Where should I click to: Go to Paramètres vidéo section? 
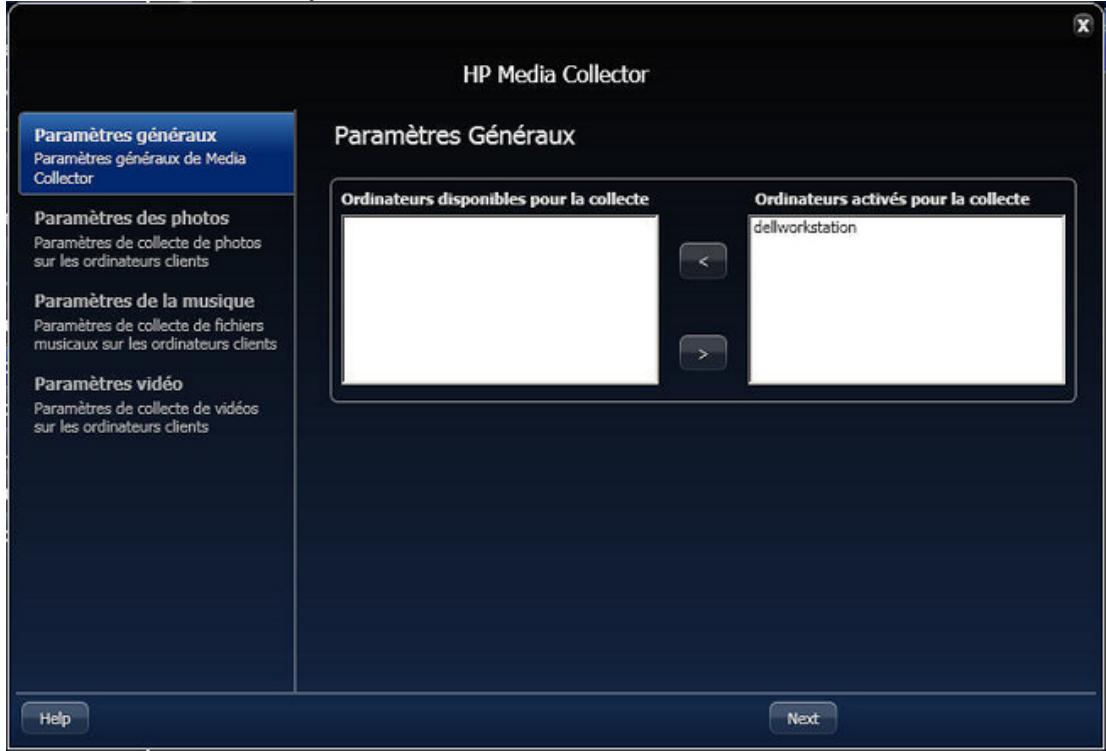(x=157, y=405)
